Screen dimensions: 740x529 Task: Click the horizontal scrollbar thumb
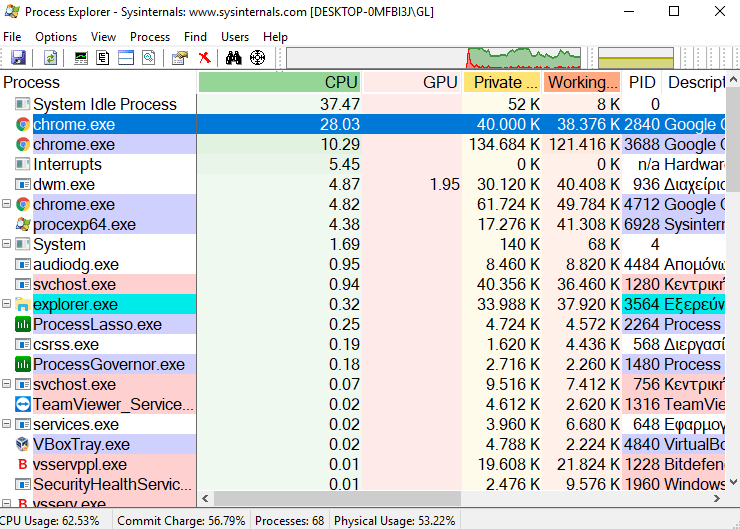coord(337,498)
